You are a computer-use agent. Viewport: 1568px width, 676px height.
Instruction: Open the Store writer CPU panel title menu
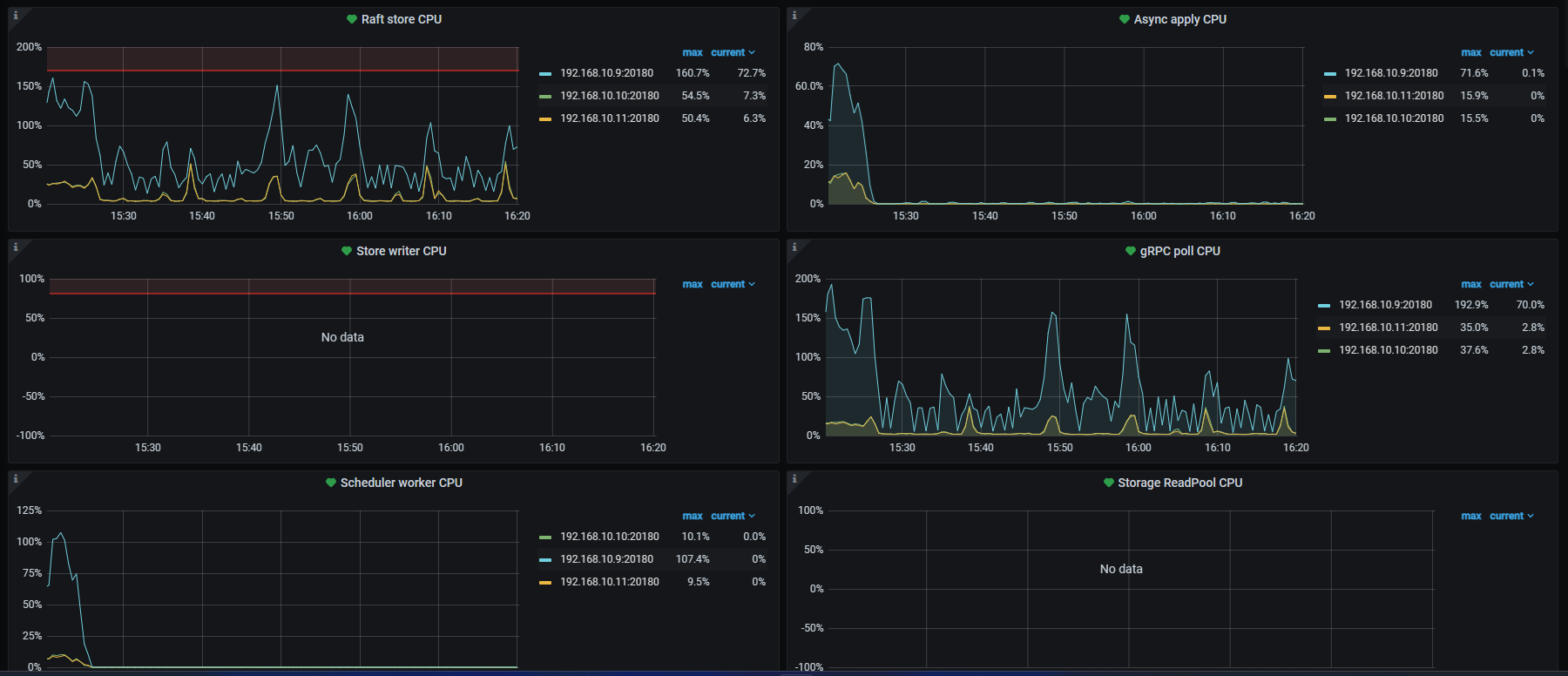coord(401,251)
